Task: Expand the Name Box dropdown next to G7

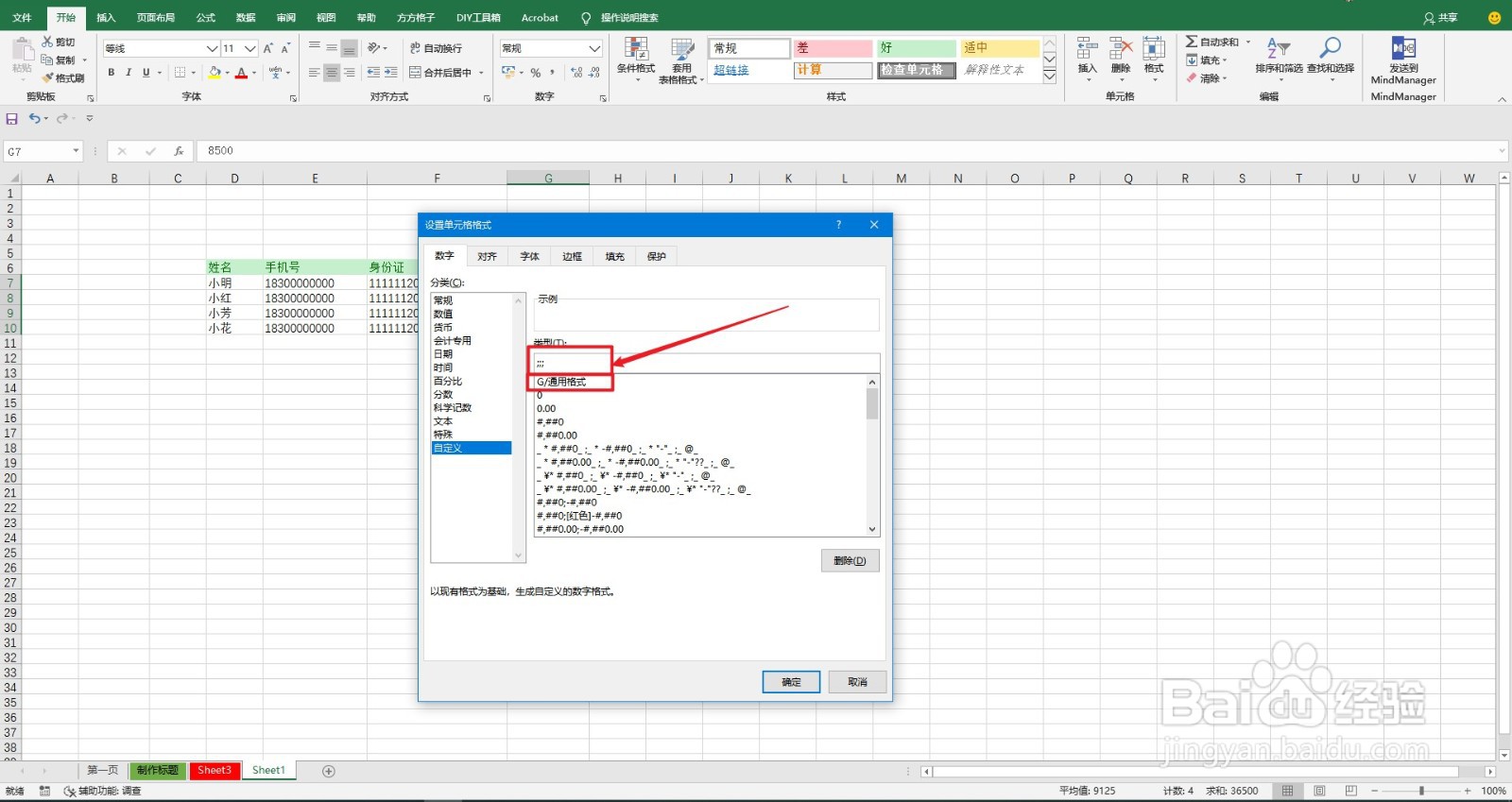Action: coord(76,151)
